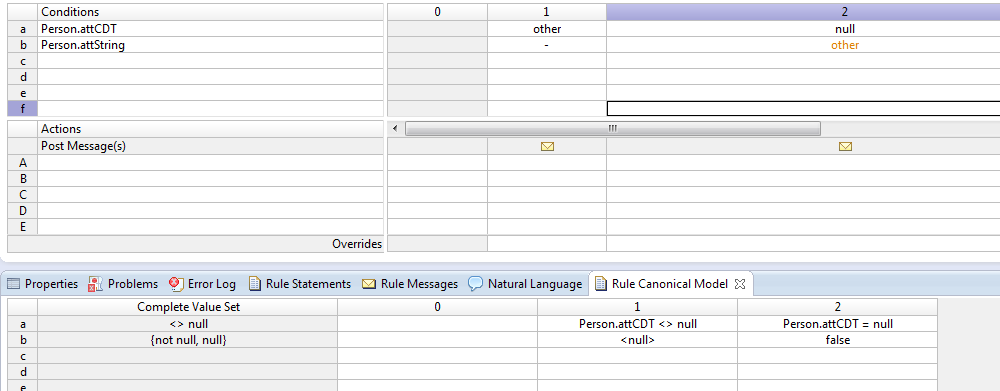Viewport: 1000px width, 391px height.
Task: Click the horizontal scrollbar thumb
Action: [x=613, y=129]
